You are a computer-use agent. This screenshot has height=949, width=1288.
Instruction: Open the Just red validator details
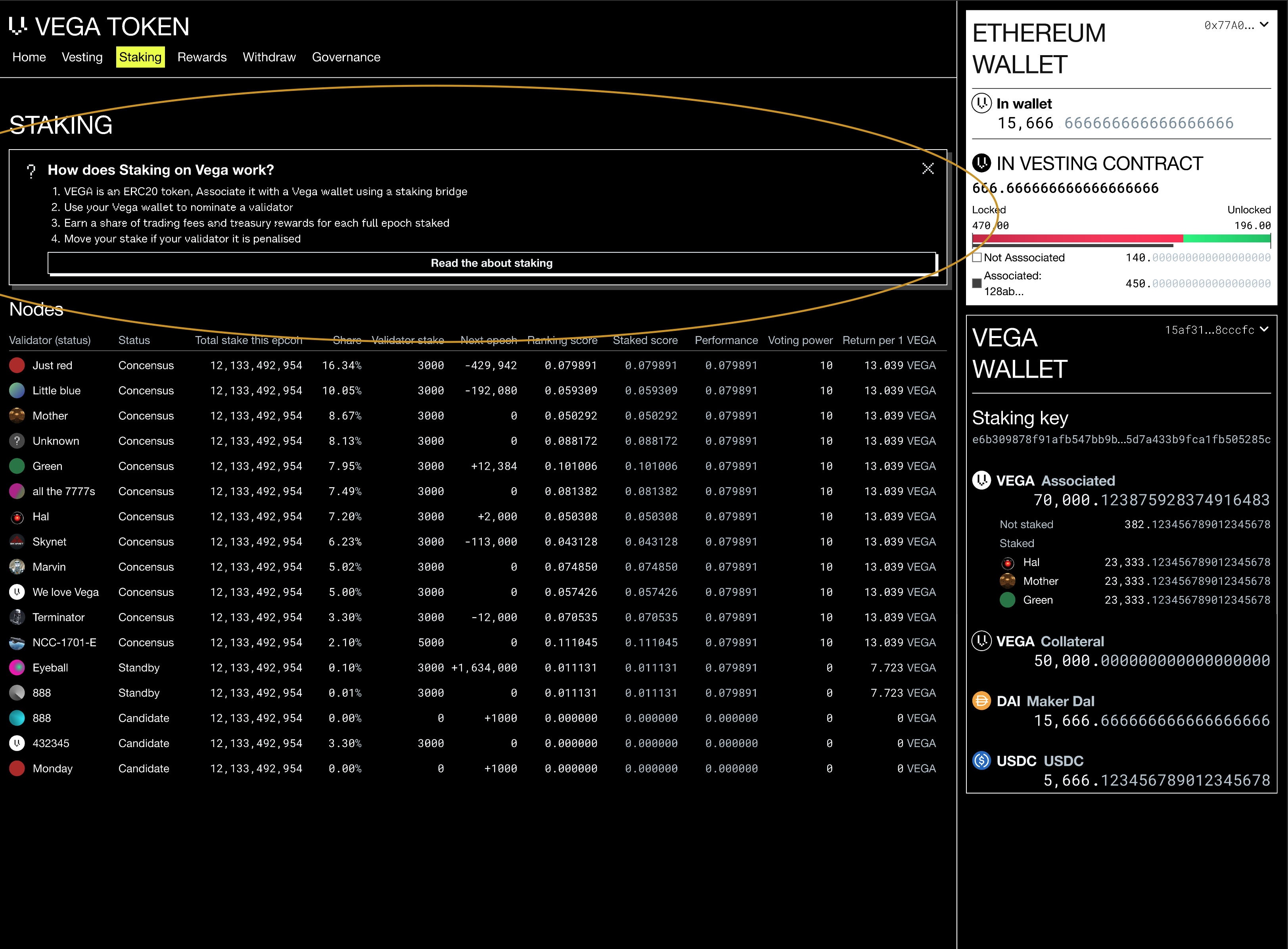coord(52,365)
